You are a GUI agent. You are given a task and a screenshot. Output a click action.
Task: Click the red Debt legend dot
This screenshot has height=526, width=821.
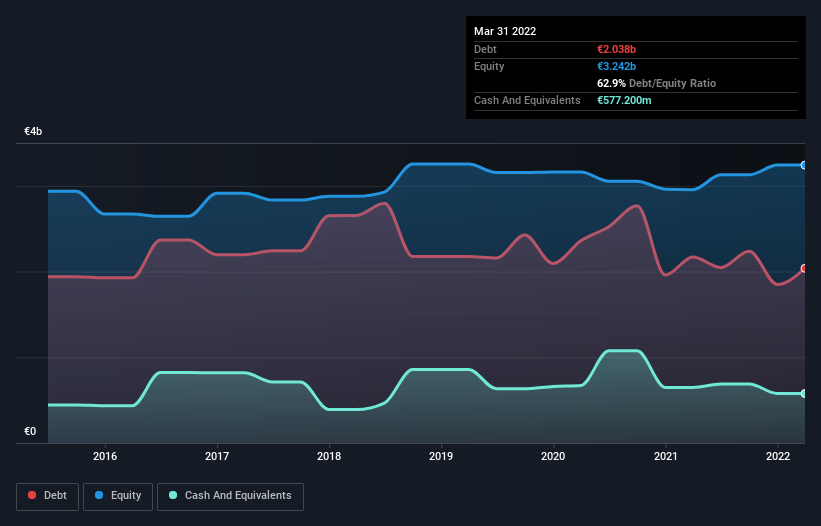pyautogui.click(x=32, y=495)
